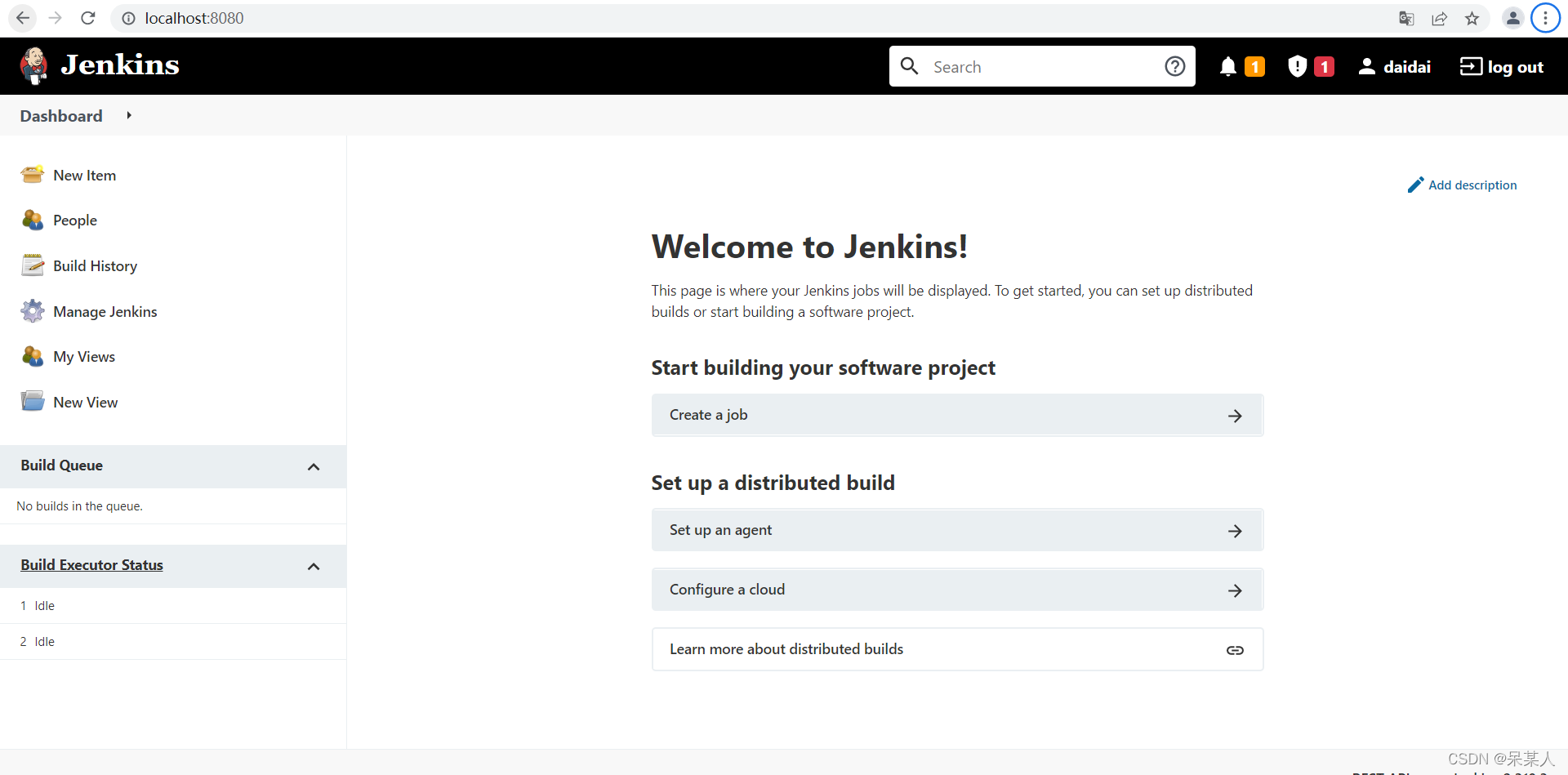Click the log out icon
This screenshot has width=1568, height=775.
coord(1471,66)
